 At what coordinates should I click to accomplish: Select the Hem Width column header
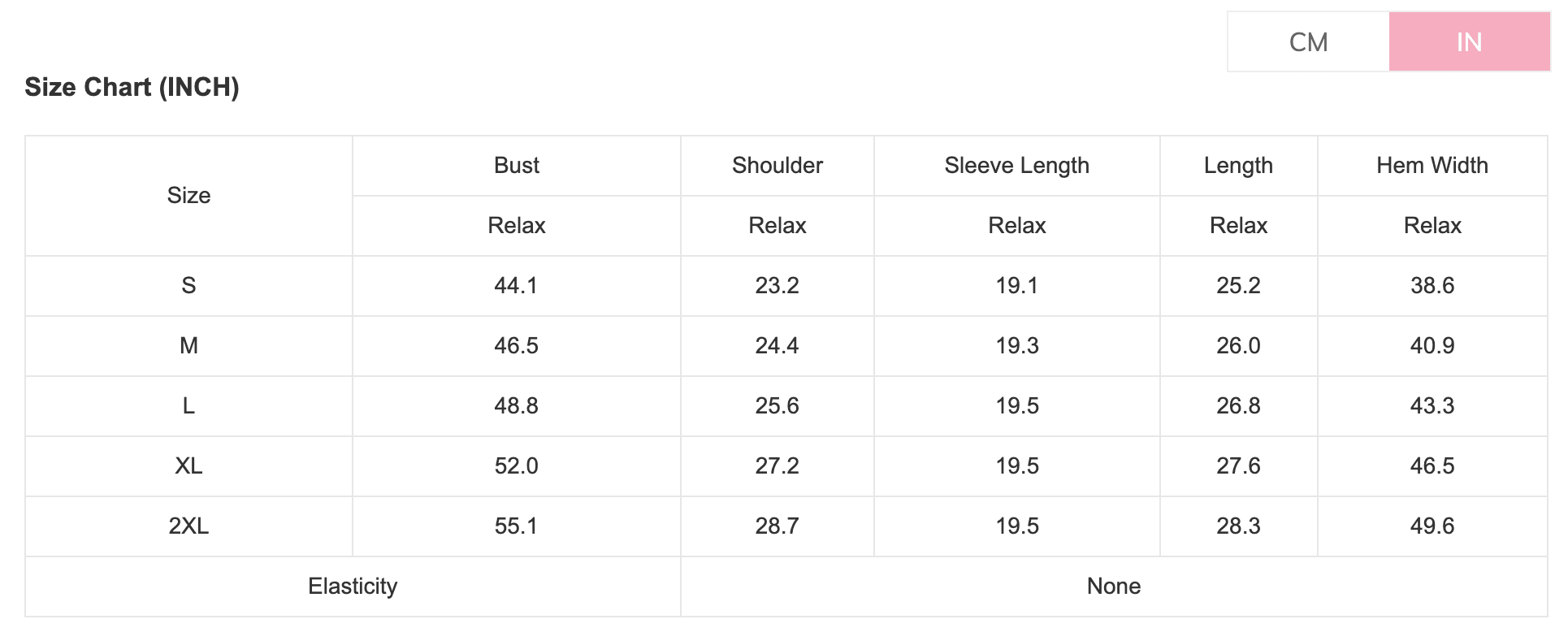[x=1432, y=166]
